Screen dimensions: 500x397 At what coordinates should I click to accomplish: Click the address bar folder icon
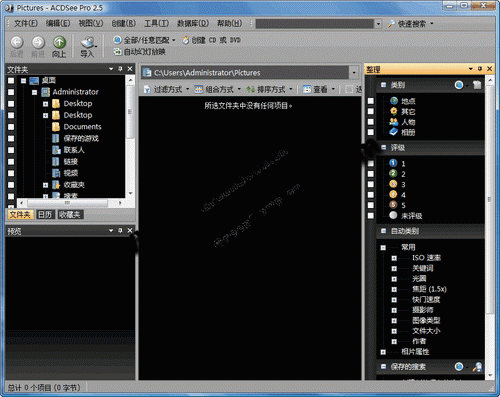pos(147,73)
